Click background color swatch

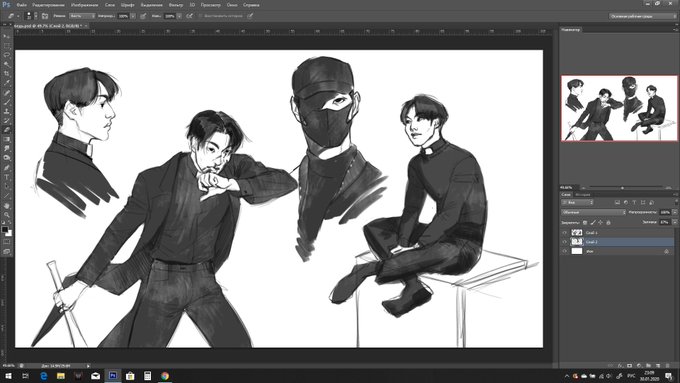click(x=9, y=233)
